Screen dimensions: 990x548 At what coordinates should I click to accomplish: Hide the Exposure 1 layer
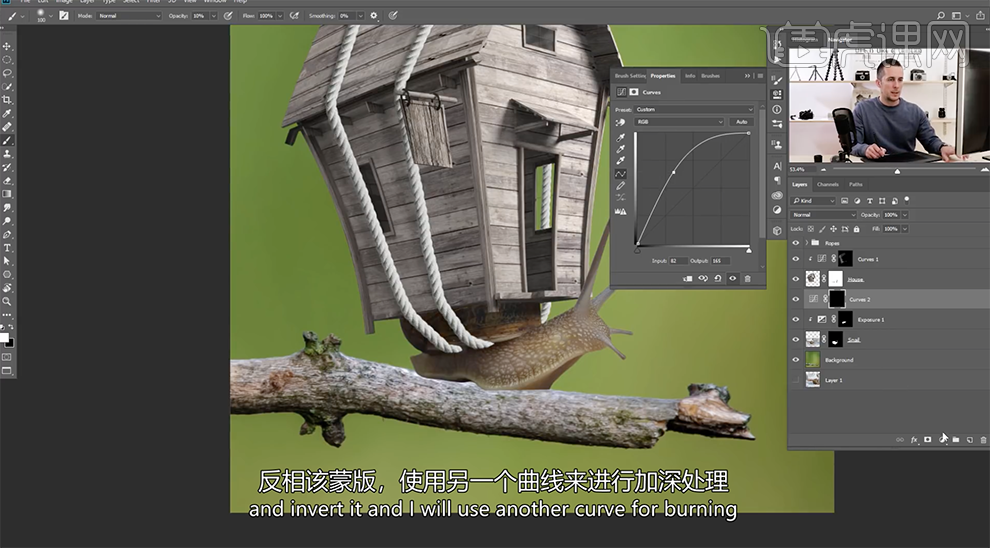click(796, 319)
